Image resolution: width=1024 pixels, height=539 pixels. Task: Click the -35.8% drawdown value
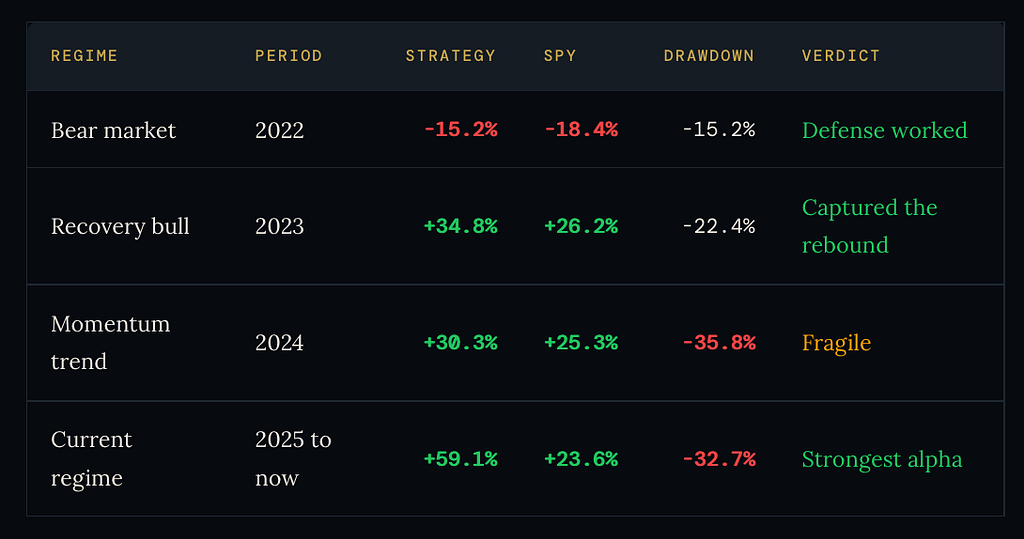pyautogui.click(x=719, y=343)
